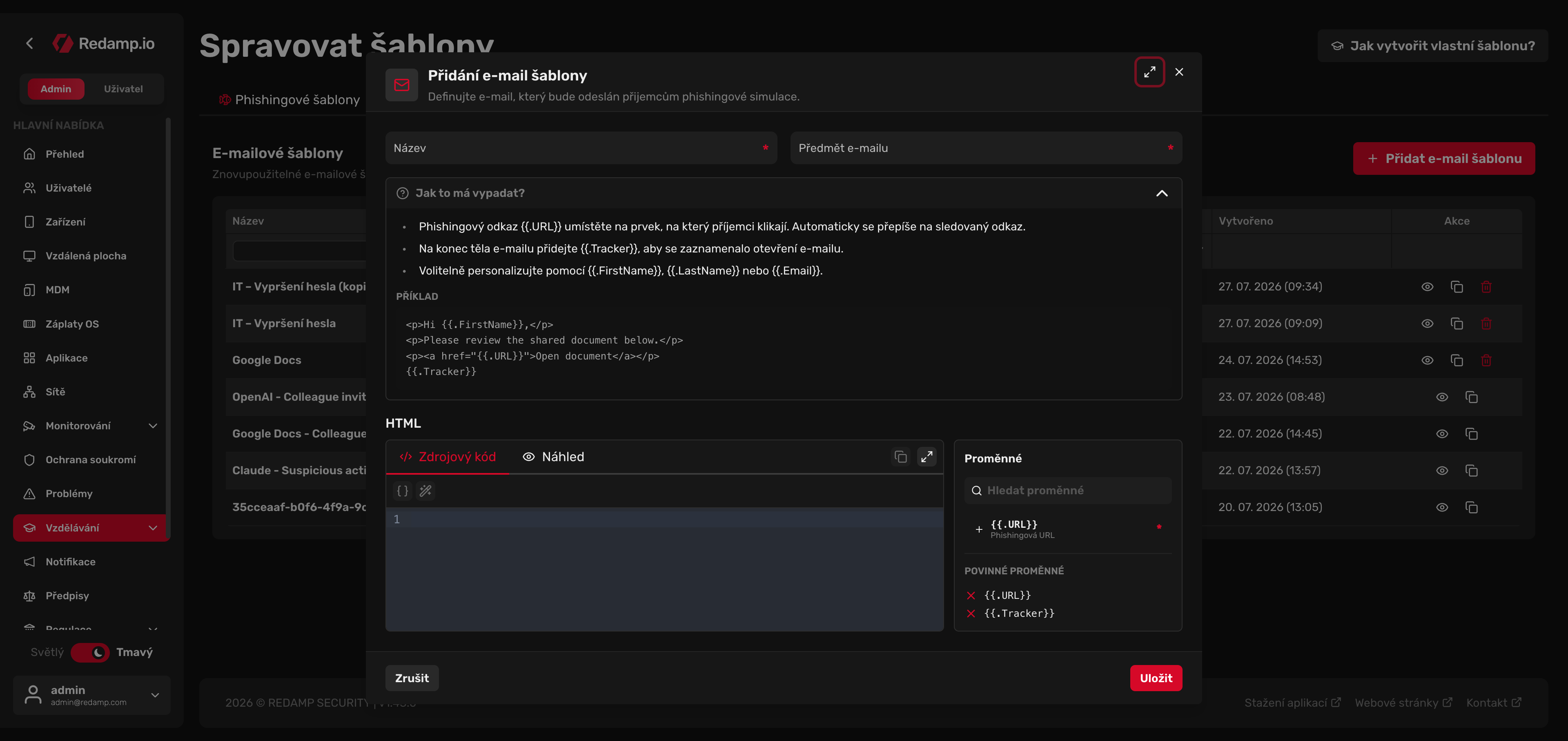1568x741 pixels.
Task: Switch to the Zdrojový kód tab
Action: point(448,457)
